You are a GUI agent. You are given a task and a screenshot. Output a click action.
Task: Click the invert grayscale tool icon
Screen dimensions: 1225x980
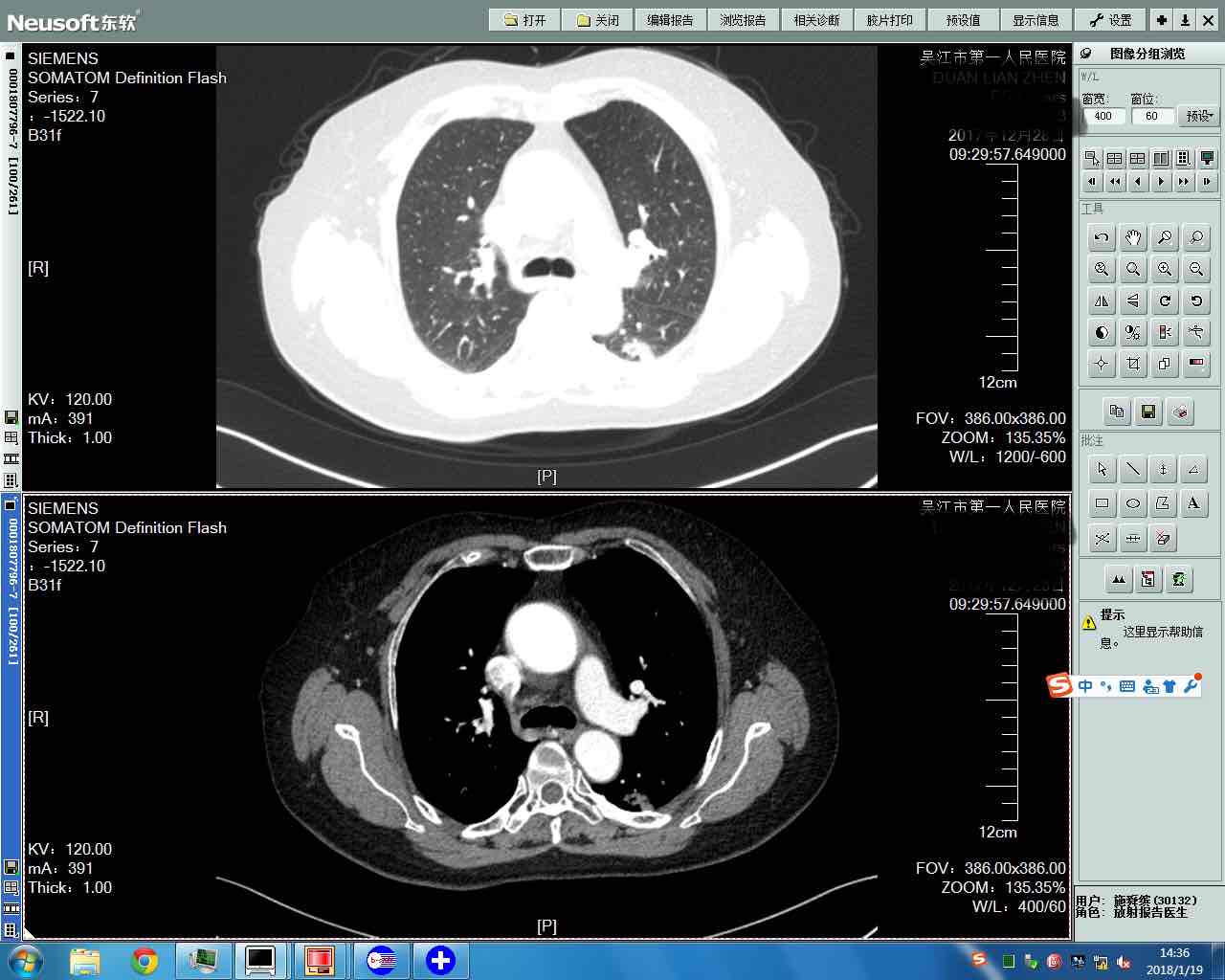tap(1102, 333)
